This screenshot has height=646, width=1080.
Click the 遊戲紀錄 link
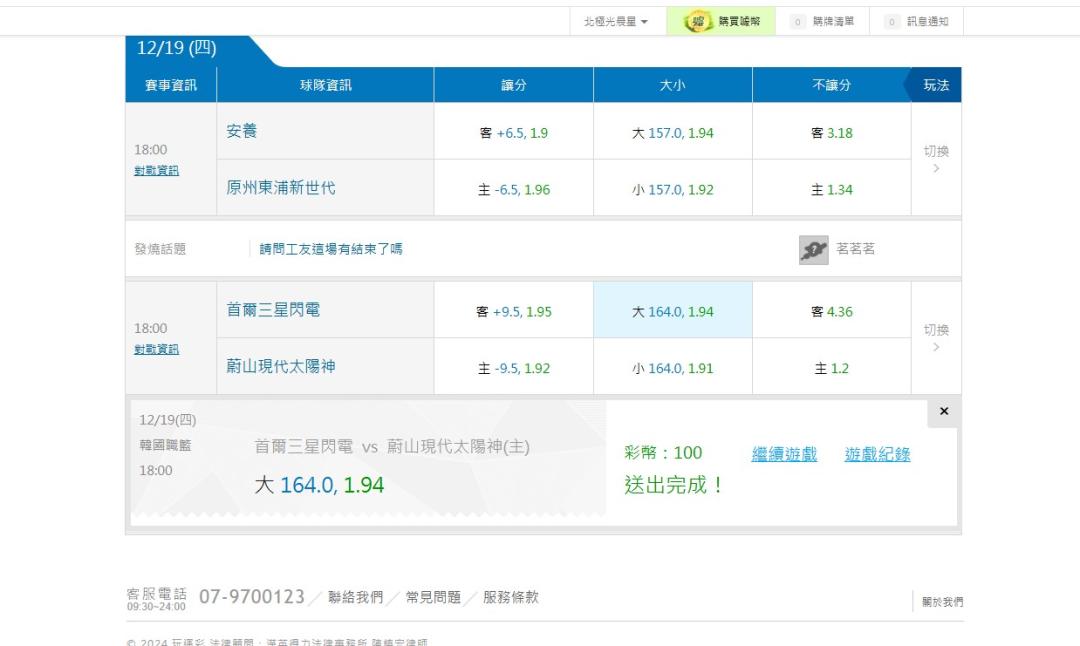pos(878,454)
